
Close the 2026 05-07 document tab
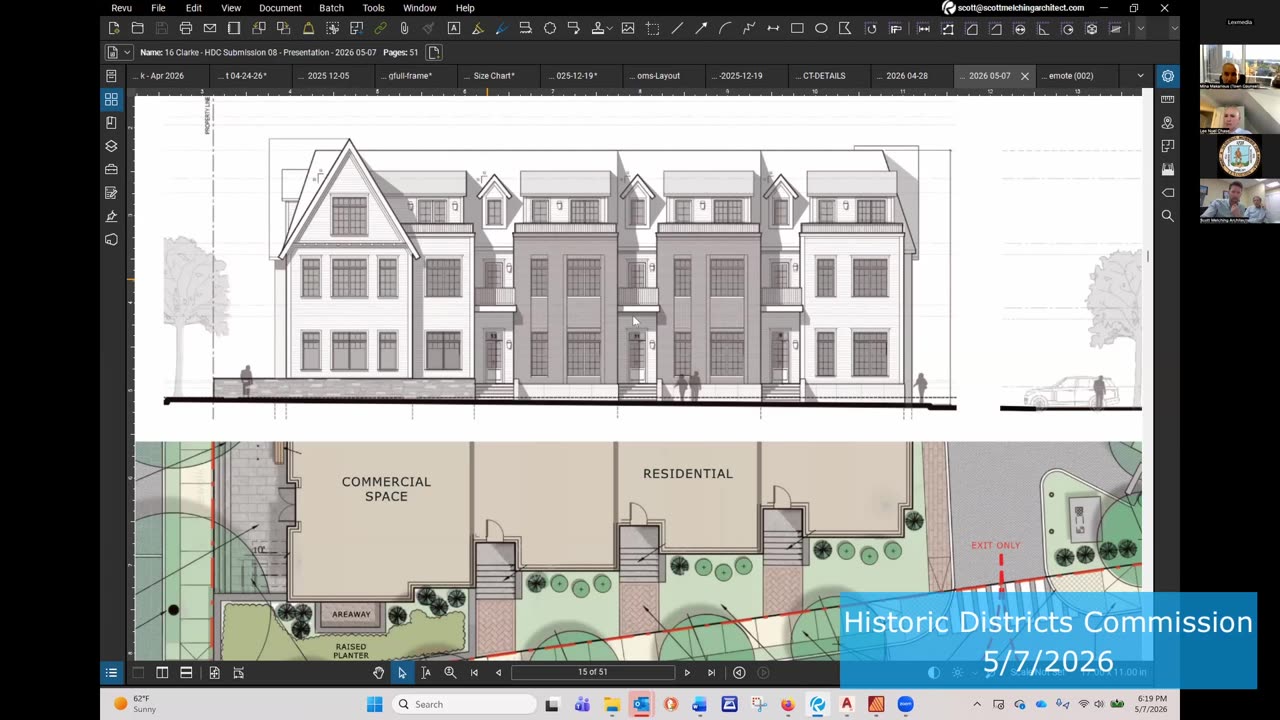click(1024, 76)
